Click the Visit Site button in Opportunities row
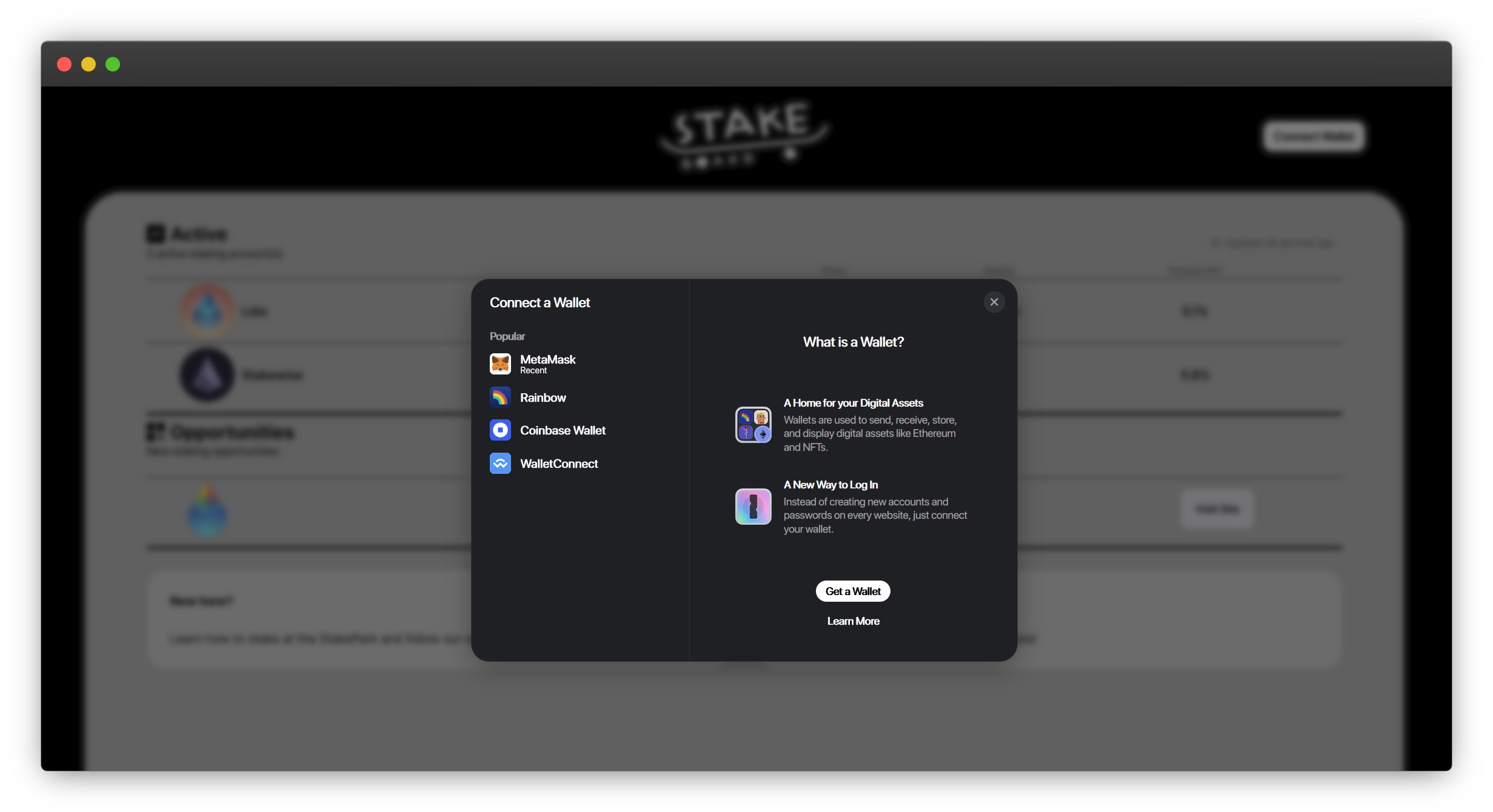Screen dimensions: 1493x812 pos(1217,509)
